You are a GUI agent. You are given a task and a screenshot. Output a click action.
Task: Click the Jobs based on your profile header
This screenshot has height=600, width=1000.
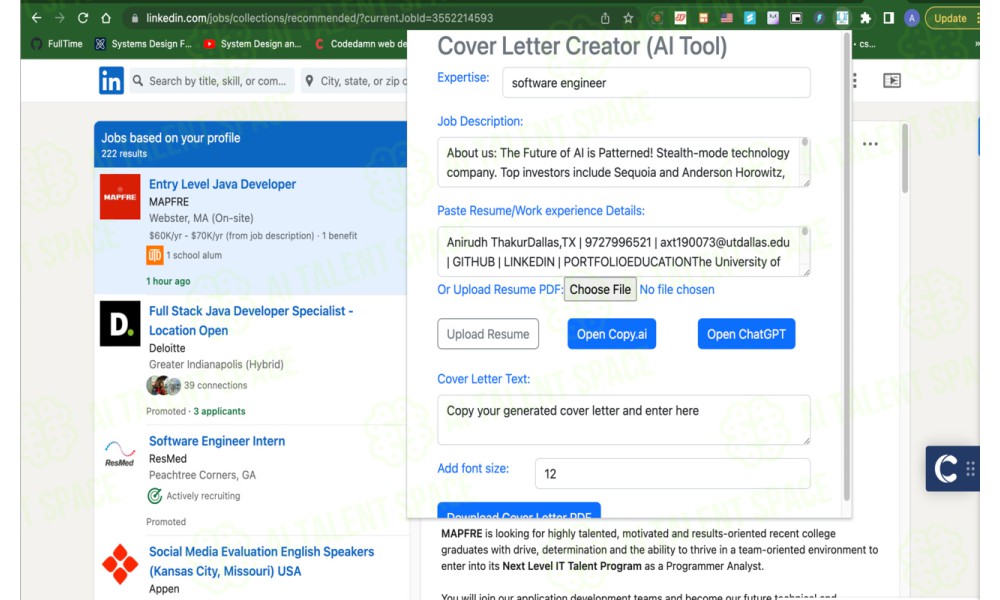[171, 138]
